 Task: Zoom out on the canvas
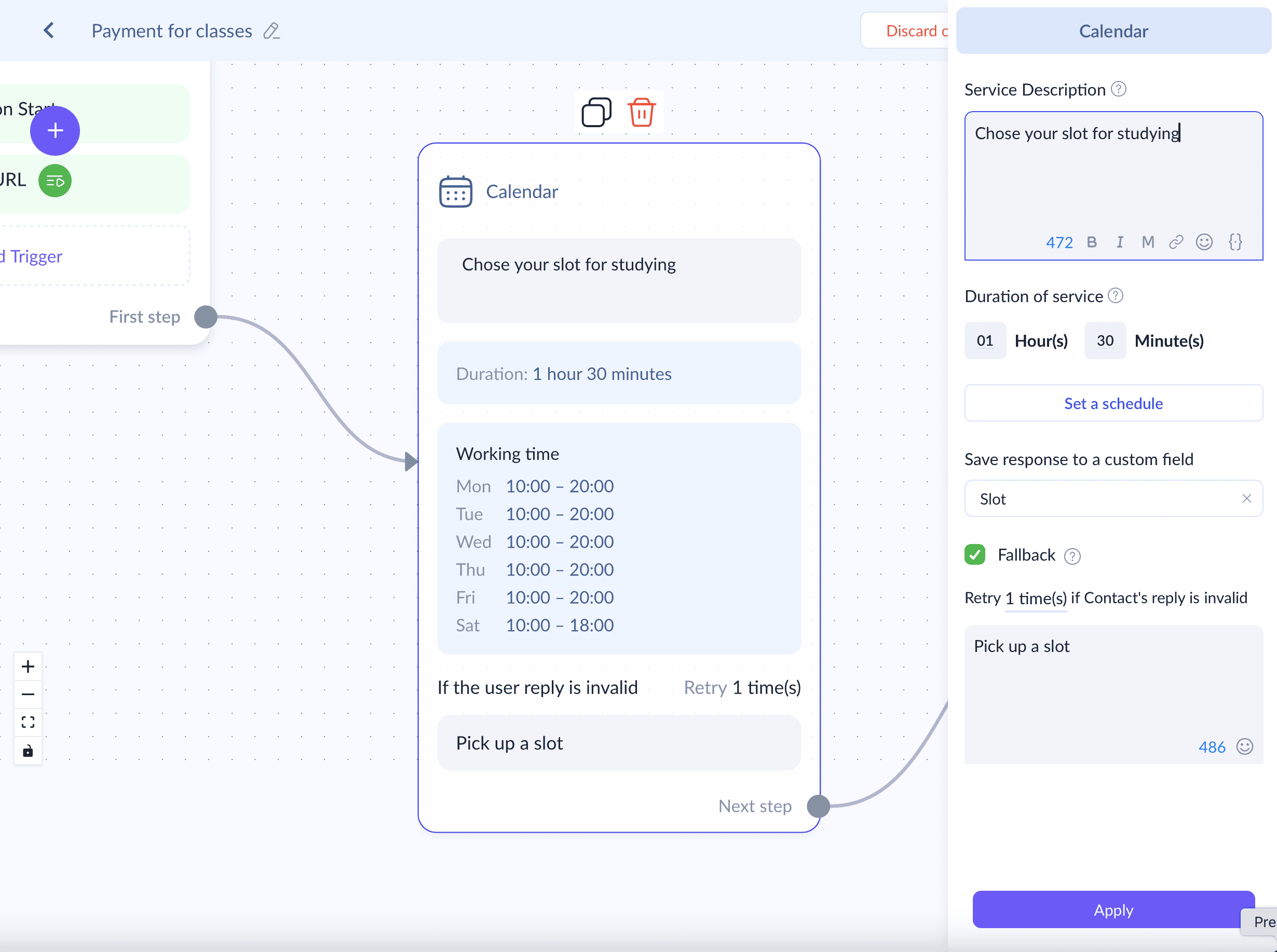coord(28,695)
